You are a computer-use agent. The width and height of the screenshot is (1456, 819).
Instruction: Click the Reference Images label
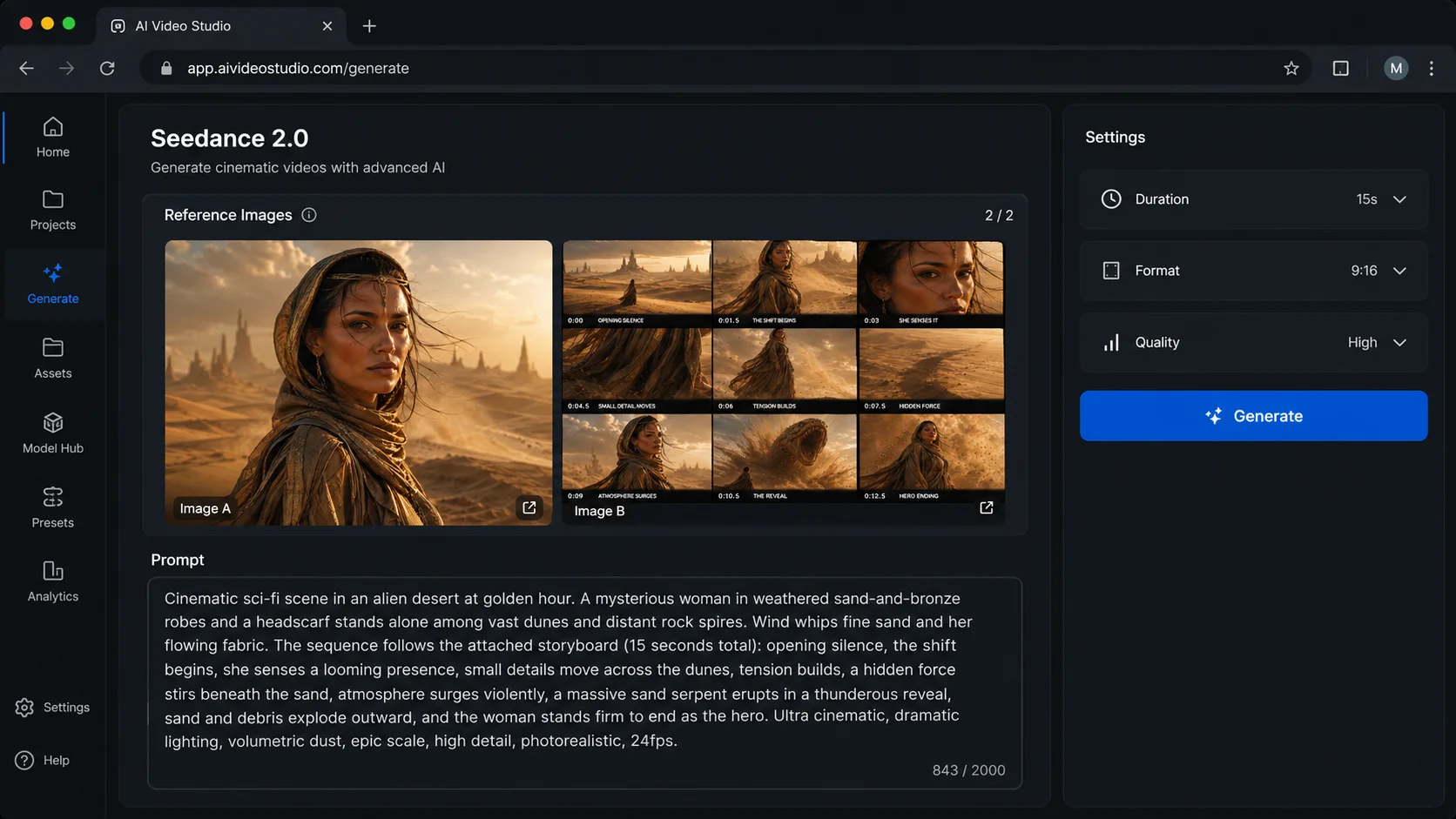click(x=228, y=215)
